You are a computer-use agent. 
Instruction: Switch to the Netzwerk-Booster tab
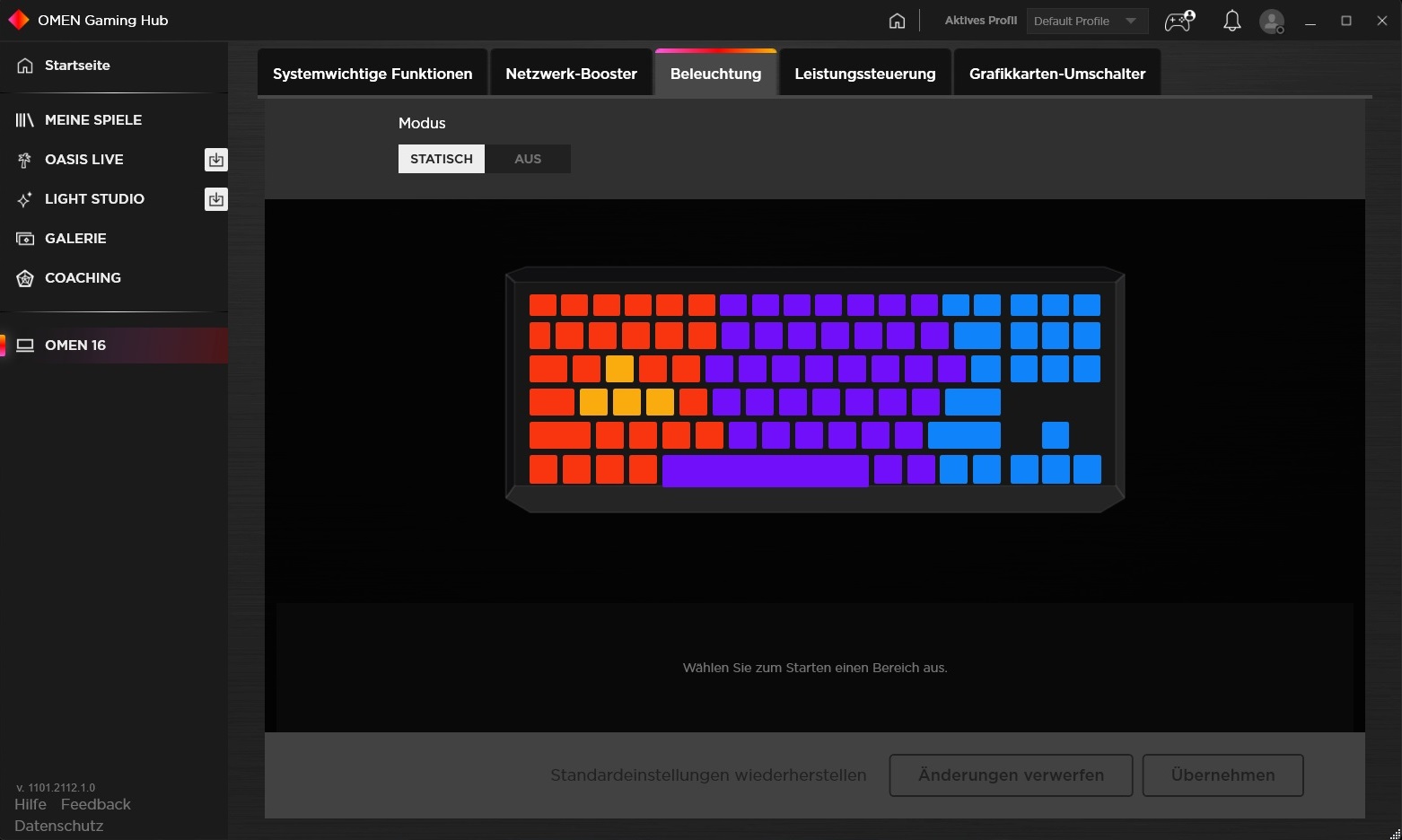tap(571, 74)
